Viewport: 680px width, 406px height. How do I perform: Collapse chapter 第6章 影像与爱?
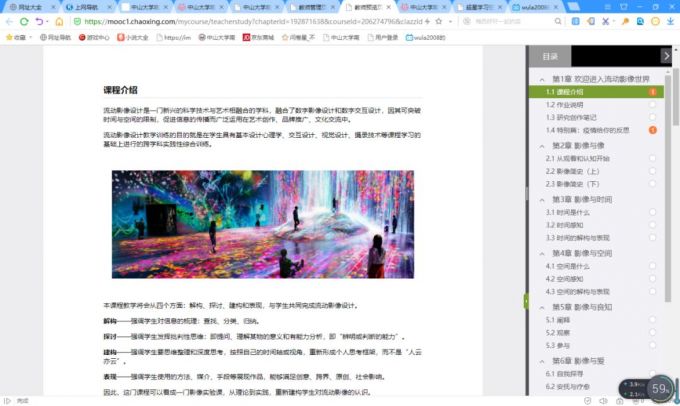542,361
